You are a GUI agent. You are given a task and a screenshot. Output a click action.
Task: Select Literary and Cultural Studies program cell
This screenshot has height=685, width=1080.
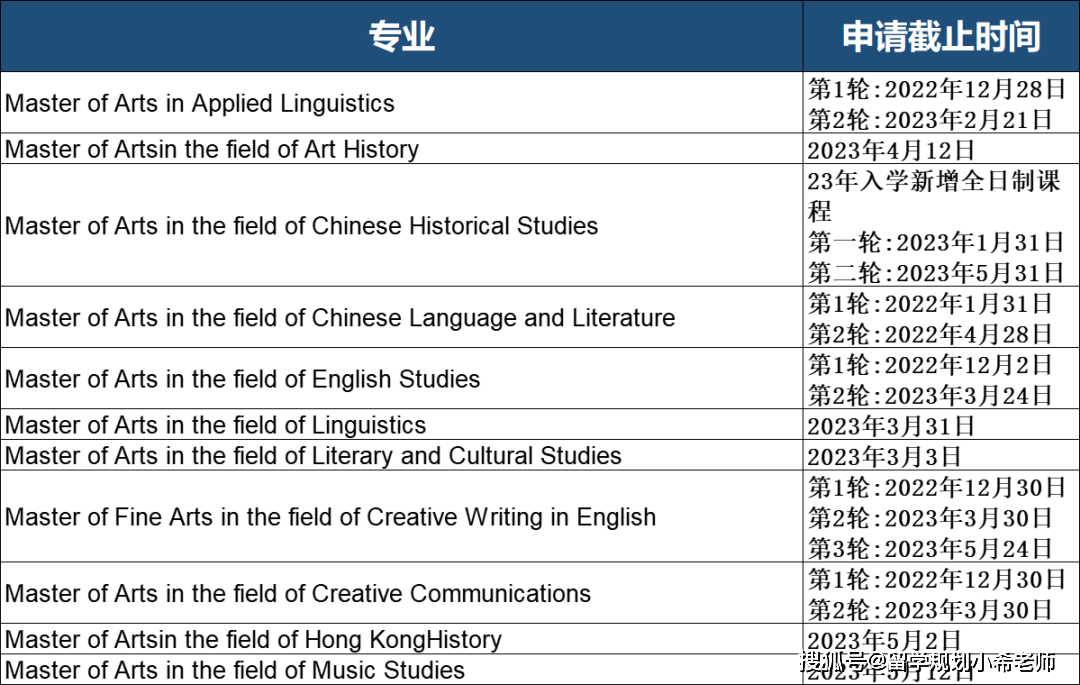pyautogui.click(x=402, y=455)
